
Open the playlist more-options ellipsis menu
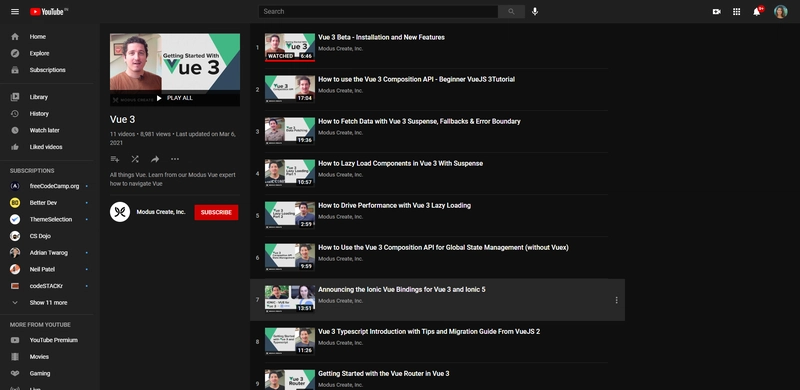[175, 159]
